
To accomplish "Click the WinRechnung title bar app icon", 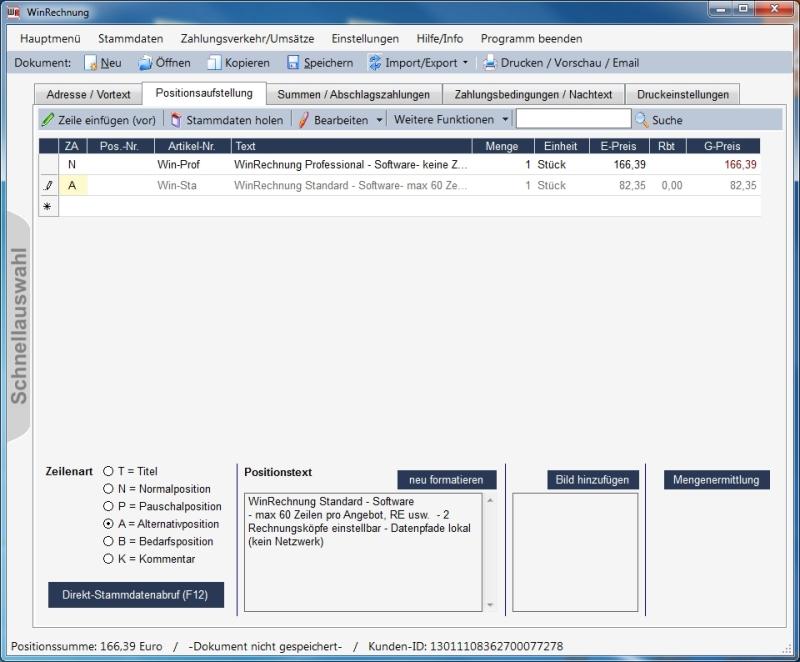I will tap(14, 12).
